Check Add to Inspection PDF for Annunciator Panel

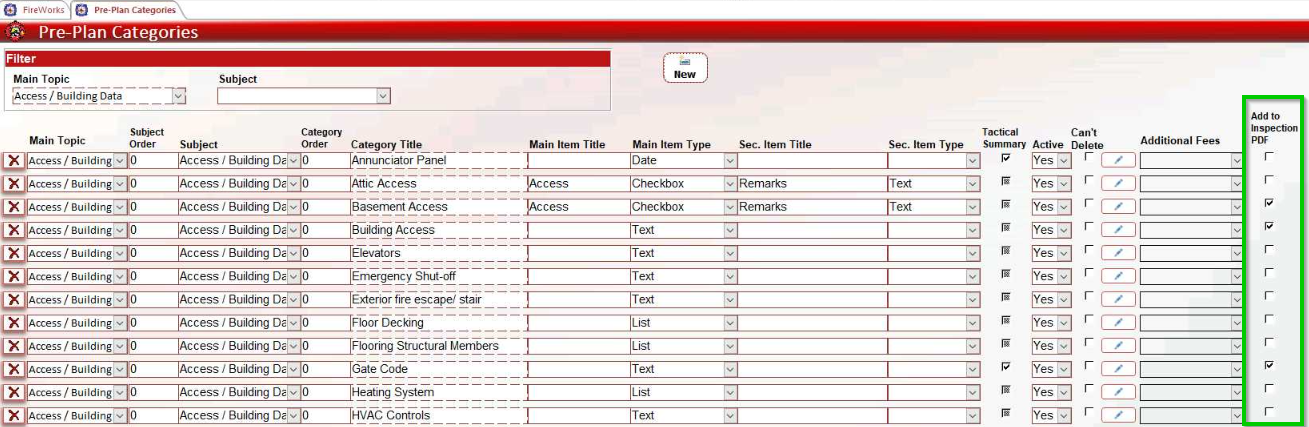1269,157
